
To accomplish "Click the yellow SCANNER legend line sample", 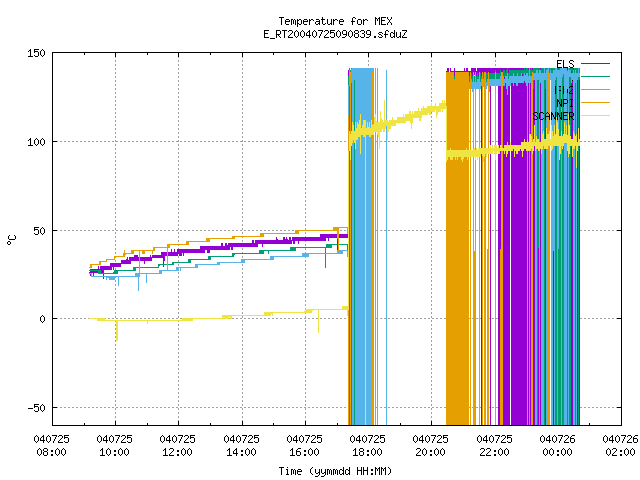I will 595,116.
